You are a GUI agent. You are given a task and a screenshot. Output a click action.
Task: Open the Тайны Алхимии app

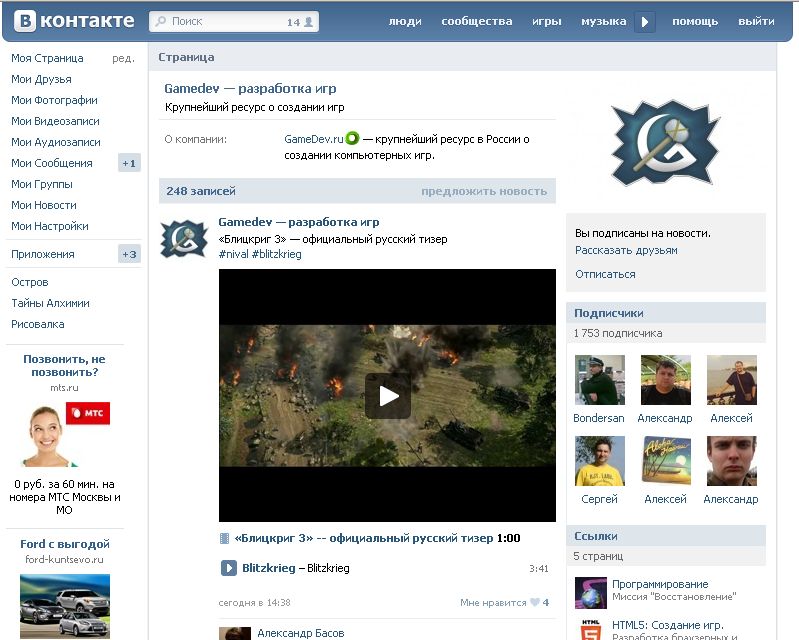[x=50, y=303]
